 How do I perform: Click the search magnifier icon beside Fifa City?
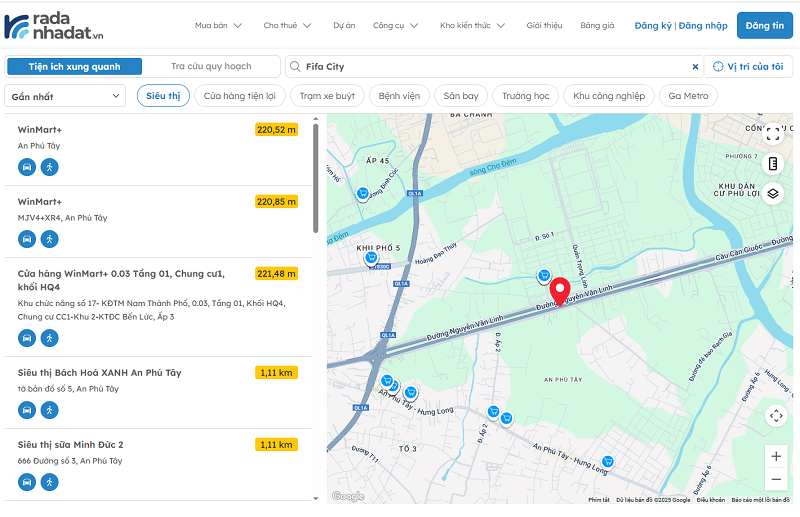tap(295, 66)
